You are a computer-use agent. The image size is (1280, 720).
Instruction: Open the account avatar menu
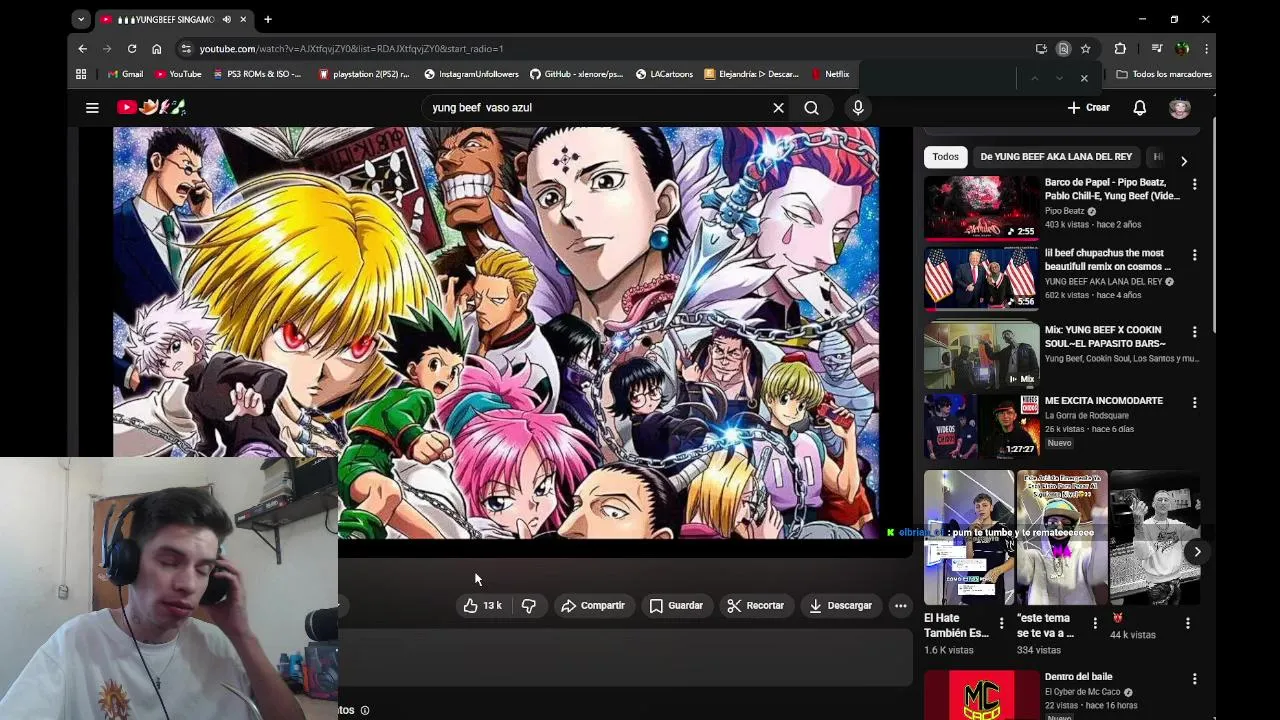(1180, 107)
